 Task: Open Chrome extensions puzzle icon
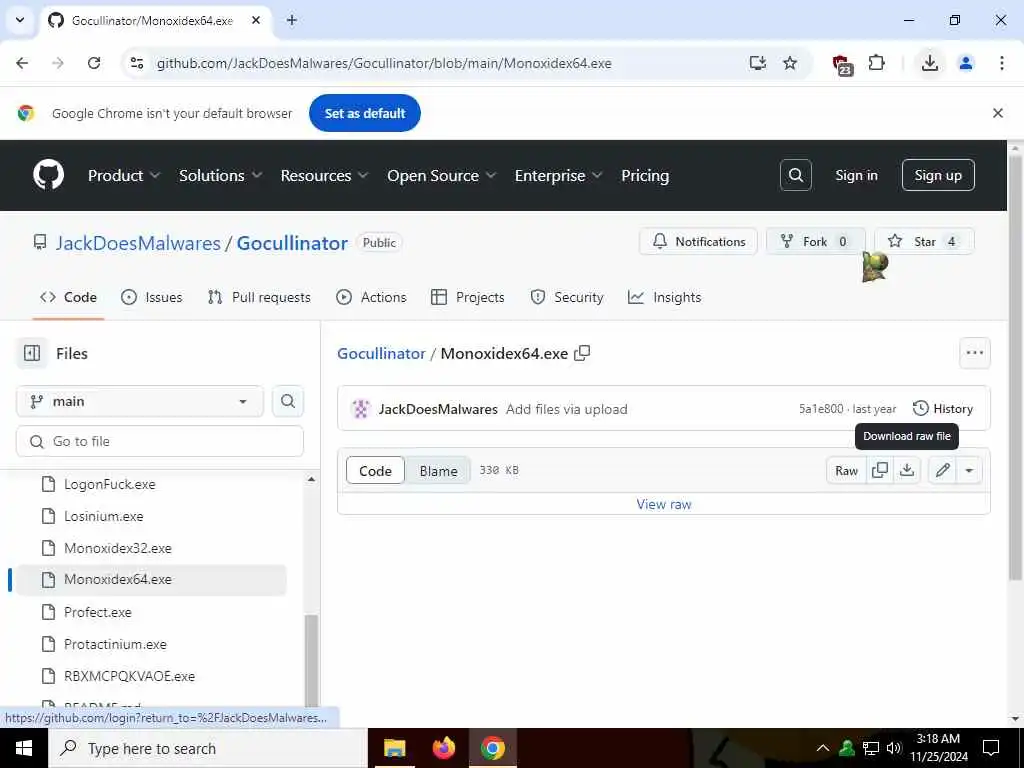[x=876, y=63]
